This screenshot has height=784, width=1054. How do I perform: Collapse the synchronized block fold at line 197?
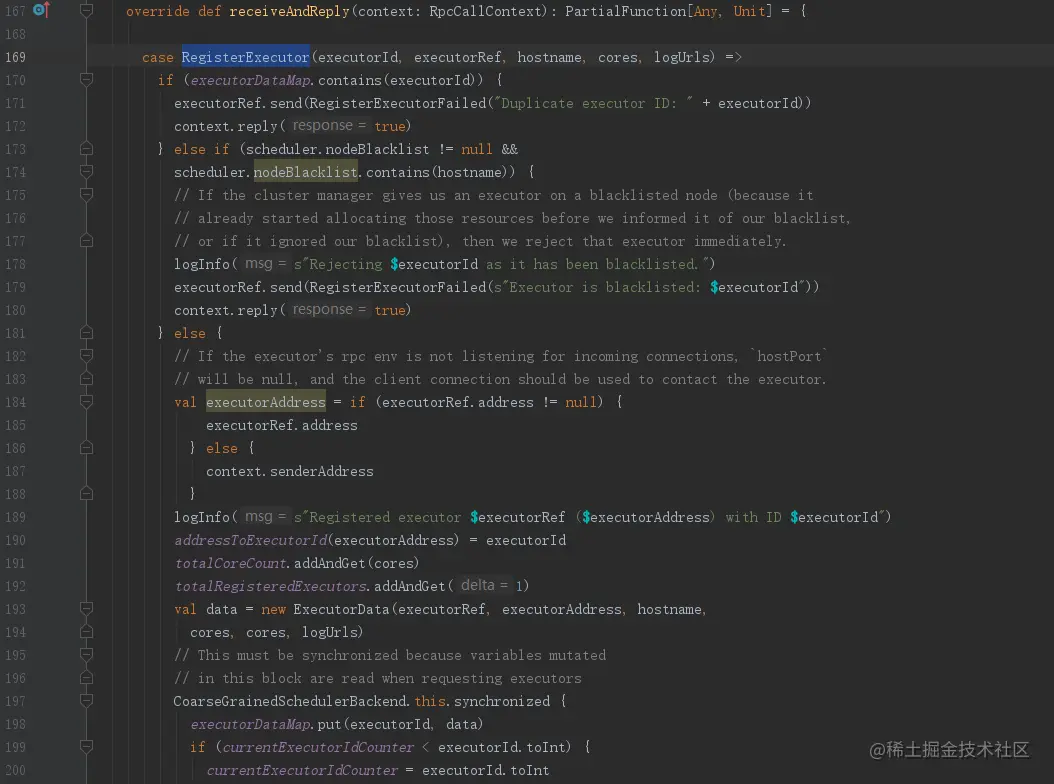(86, 701)
